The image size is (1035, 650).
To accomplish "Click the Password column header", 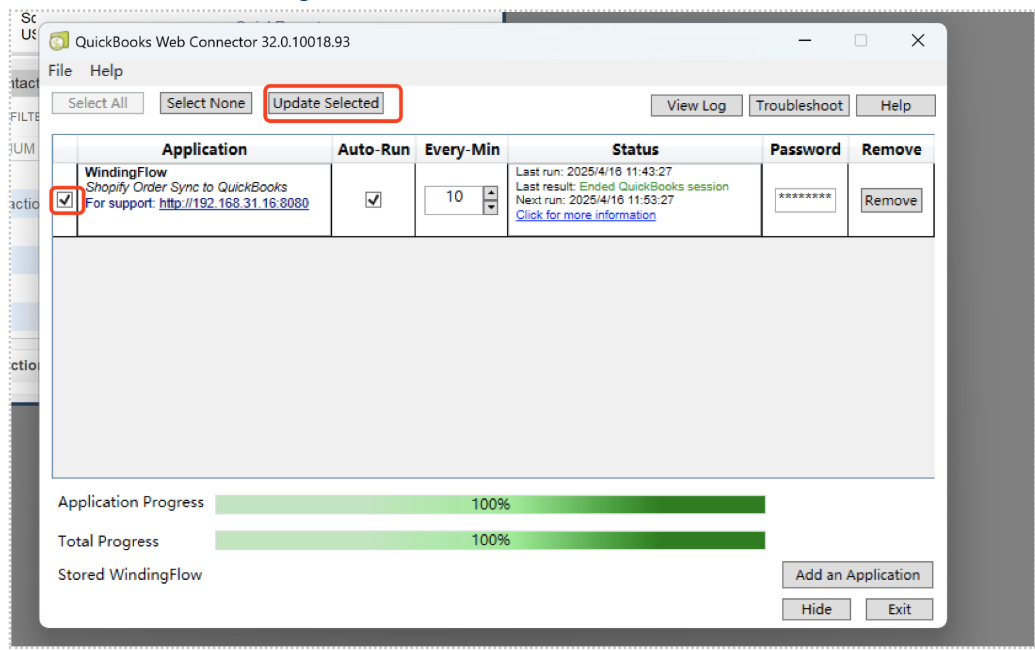I will [805, 150].
